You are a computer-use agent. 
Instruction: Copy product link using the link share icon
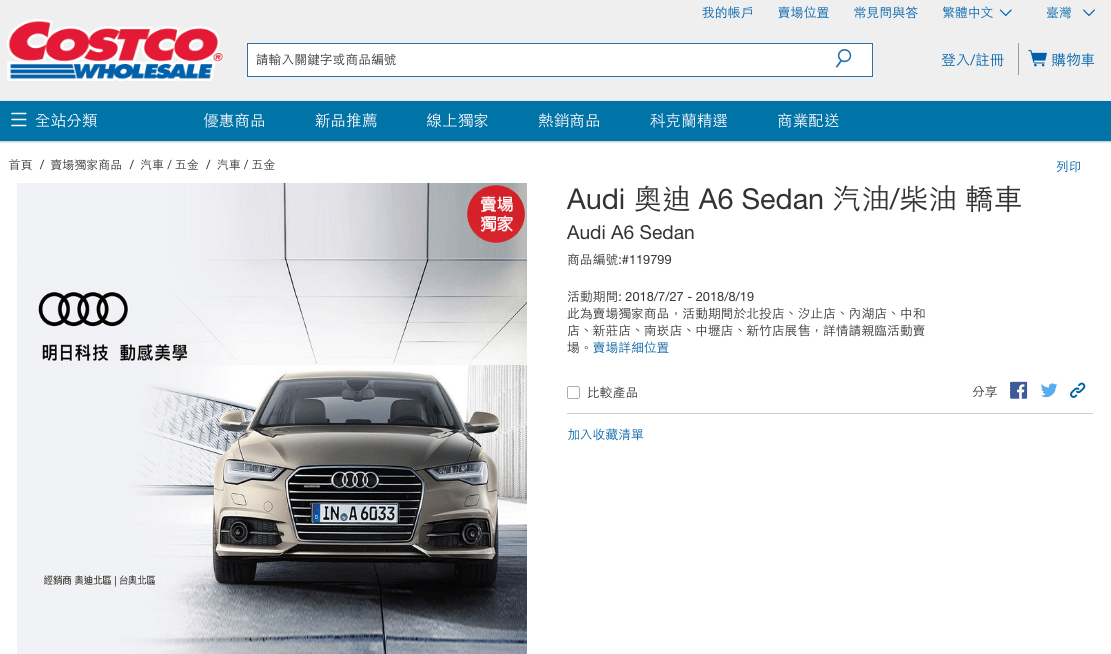coord(1077,390)
